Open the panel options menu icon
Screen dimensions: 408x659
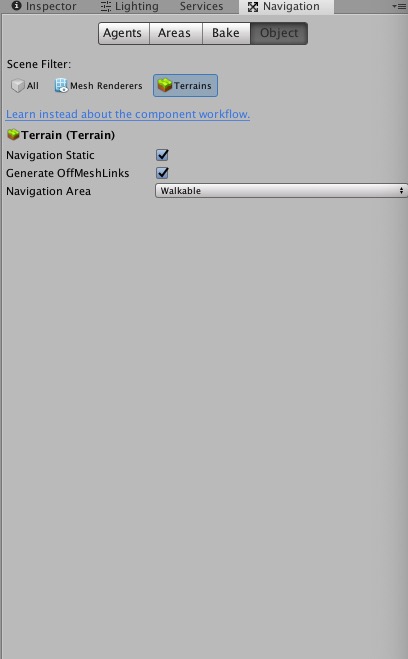point(399,6)
